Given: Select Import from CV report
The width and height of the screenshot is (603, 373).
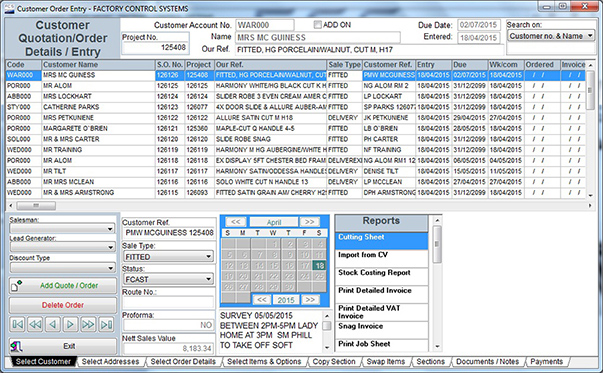Looking at the screenshot, I should (x=381, y=259).
